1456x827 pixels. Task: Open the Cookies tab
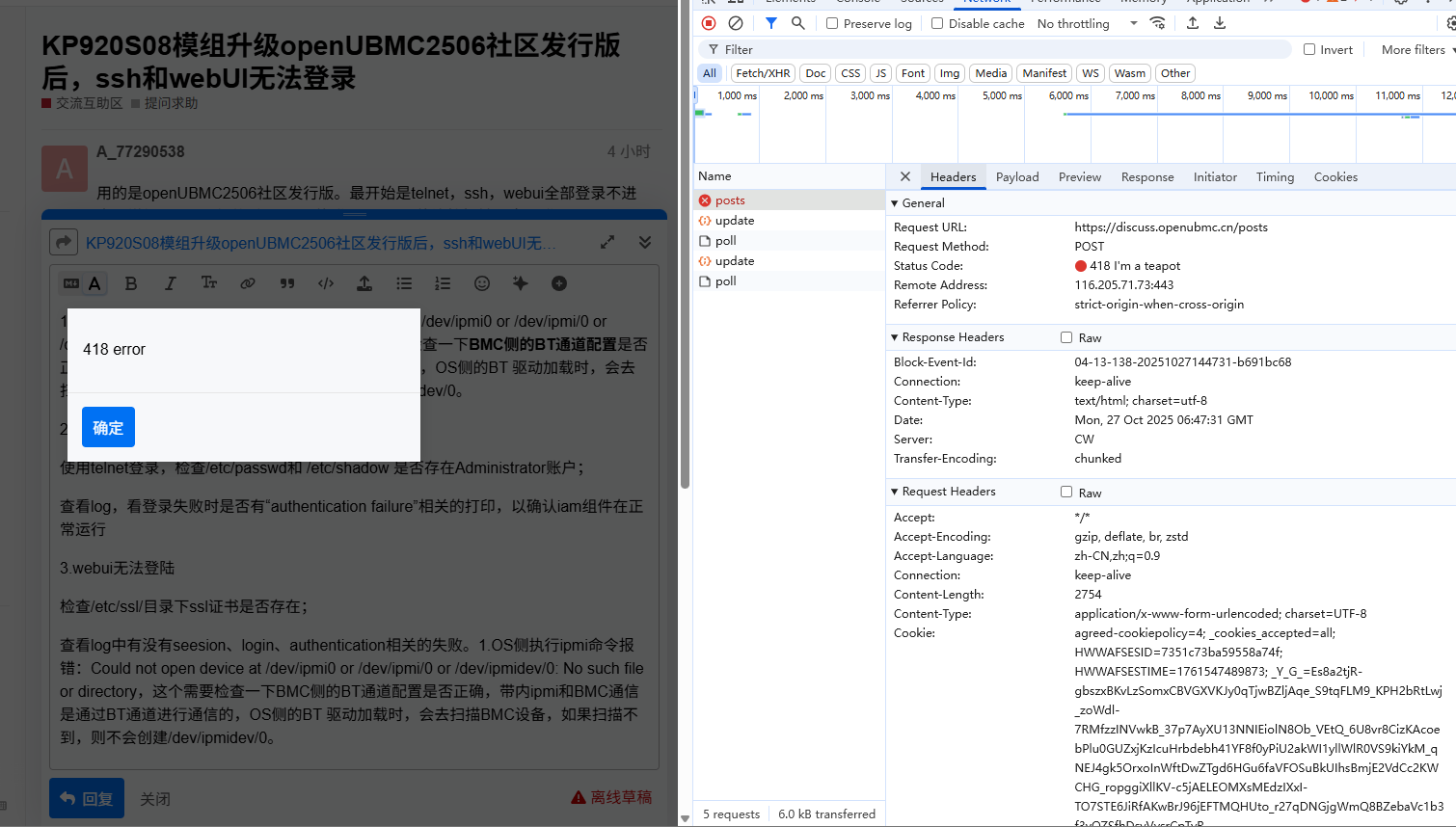[x=1335, y=176]
